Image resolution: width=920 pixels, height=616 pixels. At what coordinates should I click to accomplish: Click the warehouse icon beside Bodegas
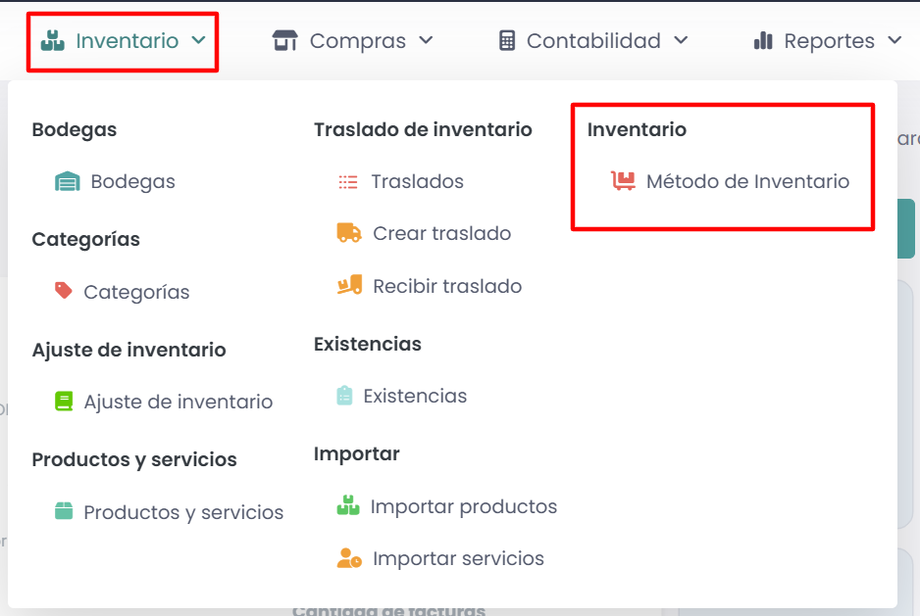[68, 182]
